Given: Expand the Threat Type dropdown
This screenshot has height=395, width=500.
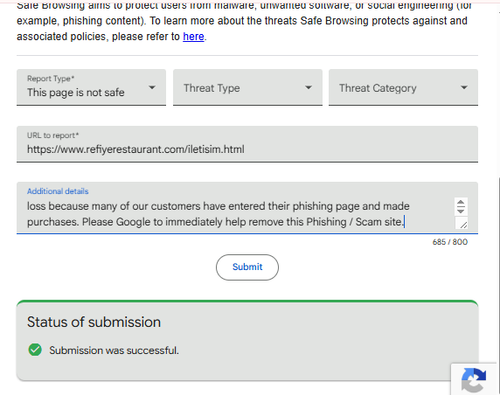Looking at the screenshot, I should 247,87.
